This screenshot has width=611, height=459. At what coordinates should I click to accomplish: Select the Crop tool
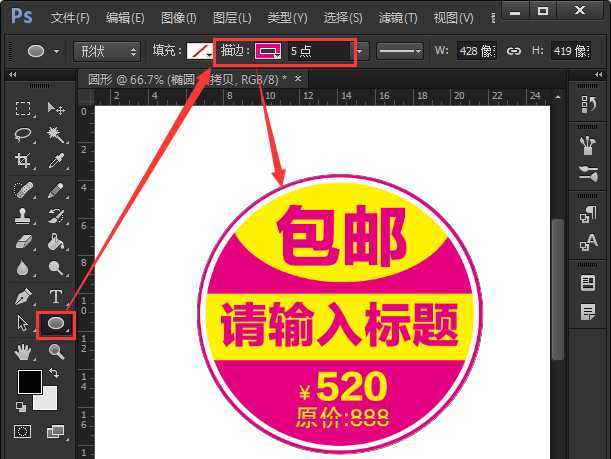point(23,160)
